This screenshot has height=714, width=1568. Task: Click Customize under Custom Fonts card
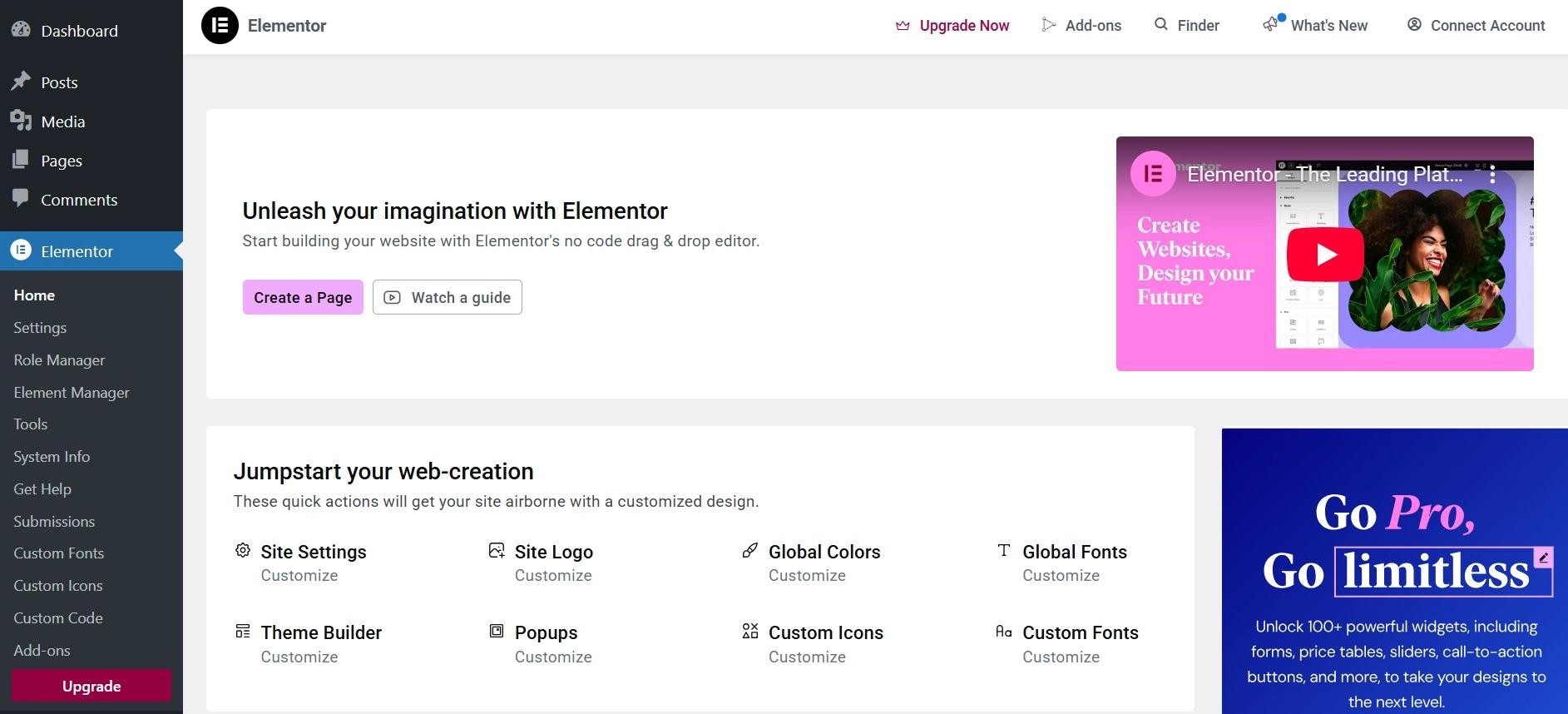[1061, 657]
